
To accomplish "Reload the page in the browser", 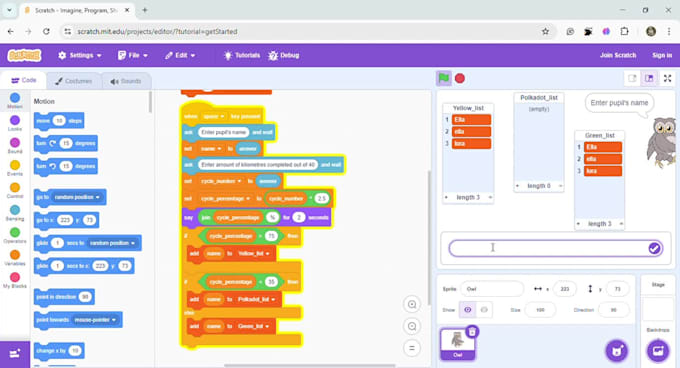I will click(x=46, y=31).
